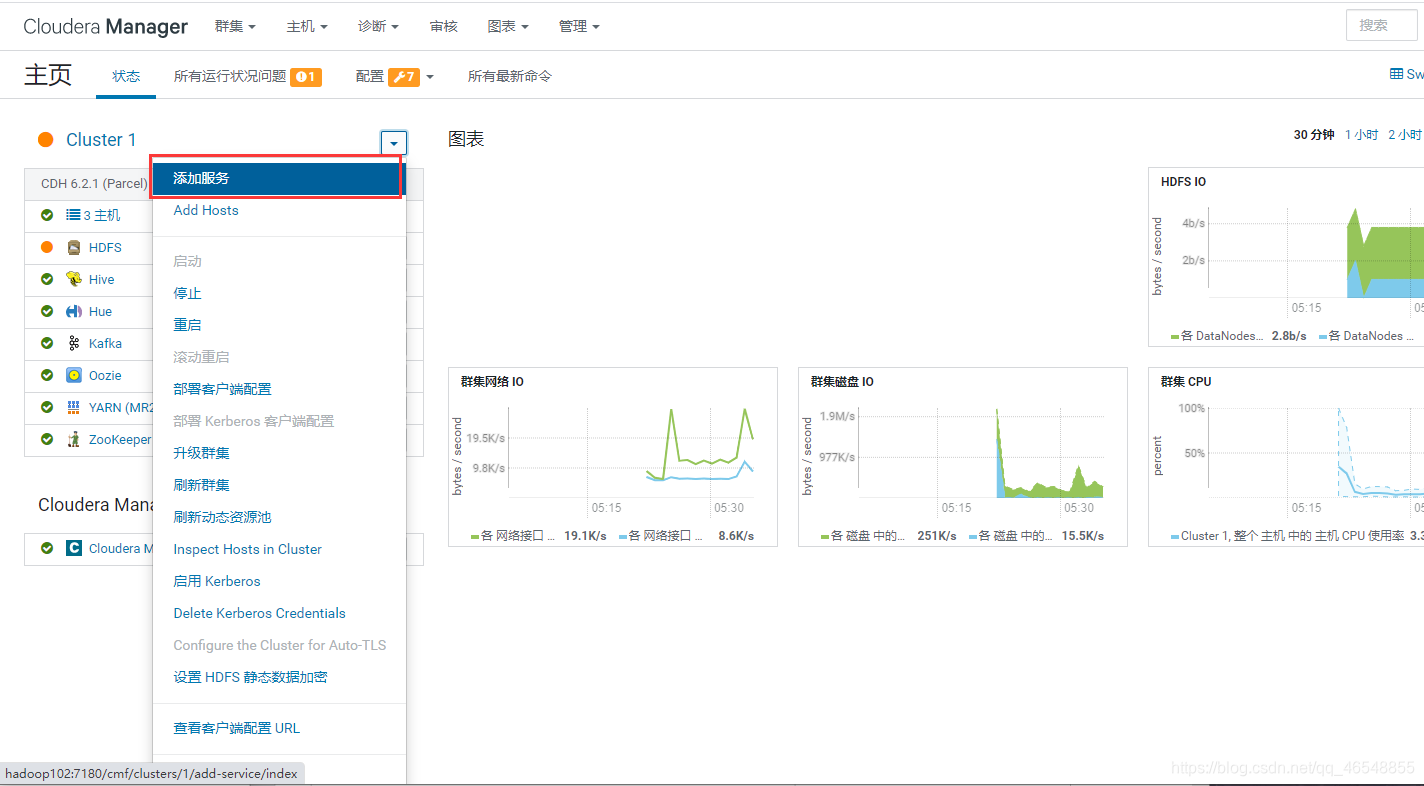Screen dimensions: 1424x786
Task: Click the Cloudera Management Service C icon
Action: (73, 548)
